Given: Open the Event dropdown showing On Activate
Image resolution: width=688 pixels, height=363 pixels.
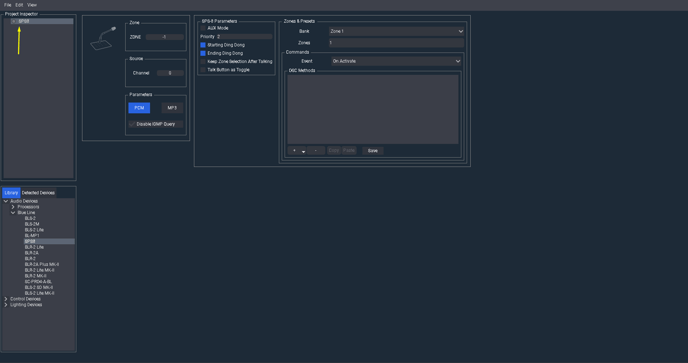Looking at the screenshot, I should tap(397, 61).
